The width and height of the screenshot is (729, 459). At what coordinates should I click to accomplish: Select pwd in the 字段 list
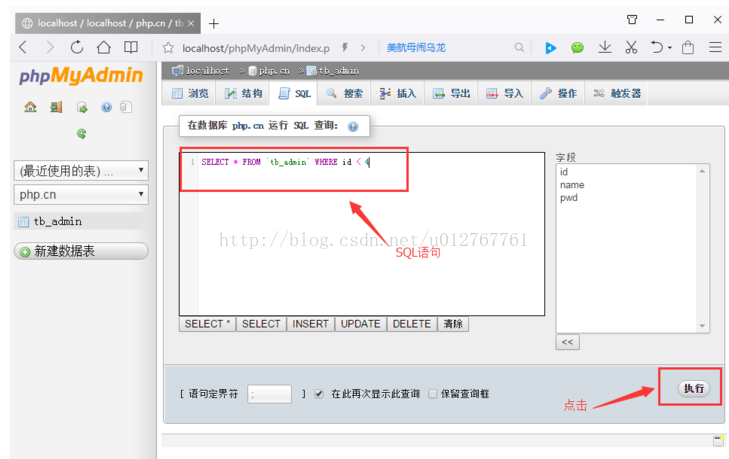point(569,198)
